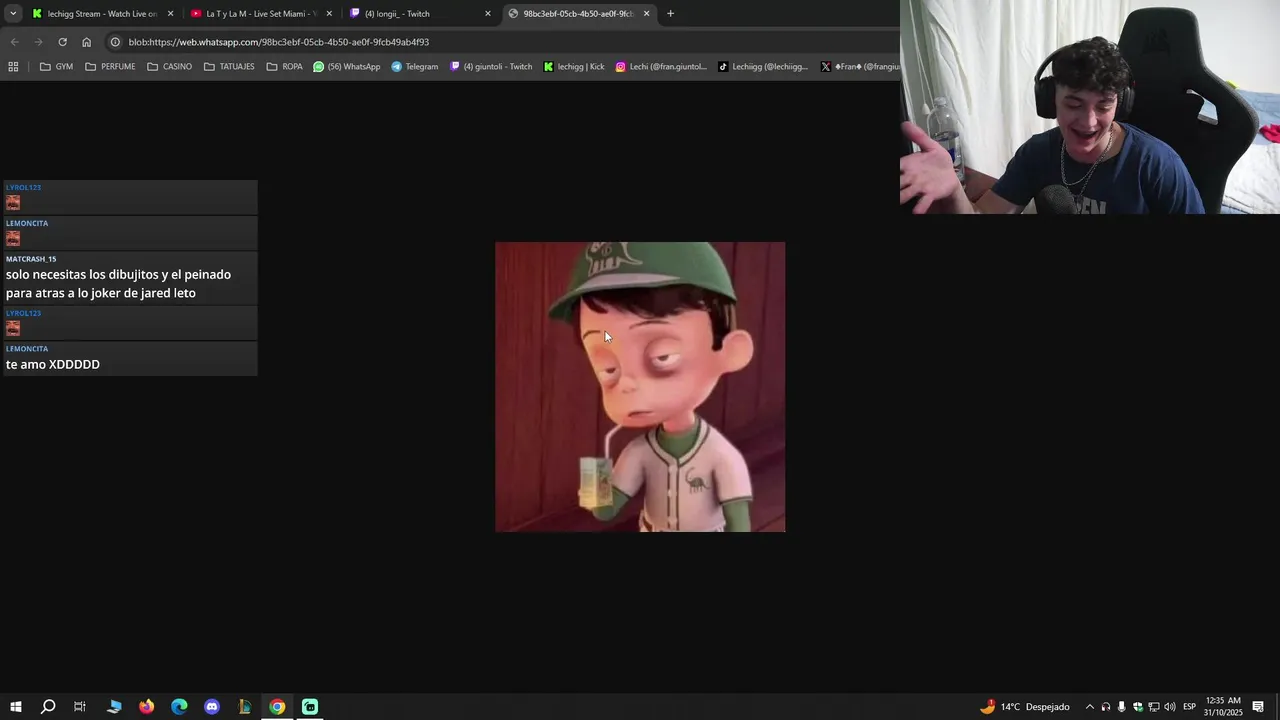
Task: Go forward to the next page
Action: coord(38,42)
